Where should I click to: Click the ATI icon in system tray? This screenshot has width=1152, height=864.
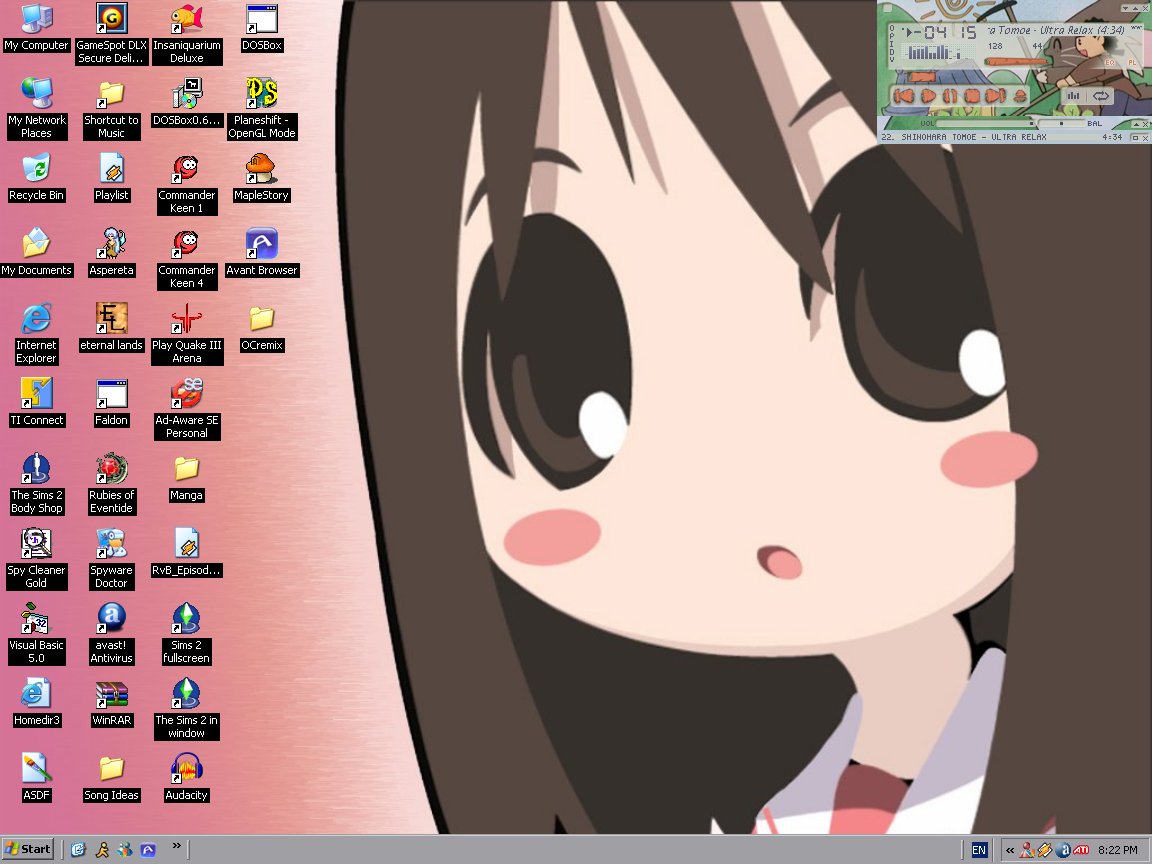pyautogui.click(x=1081, y=850)
